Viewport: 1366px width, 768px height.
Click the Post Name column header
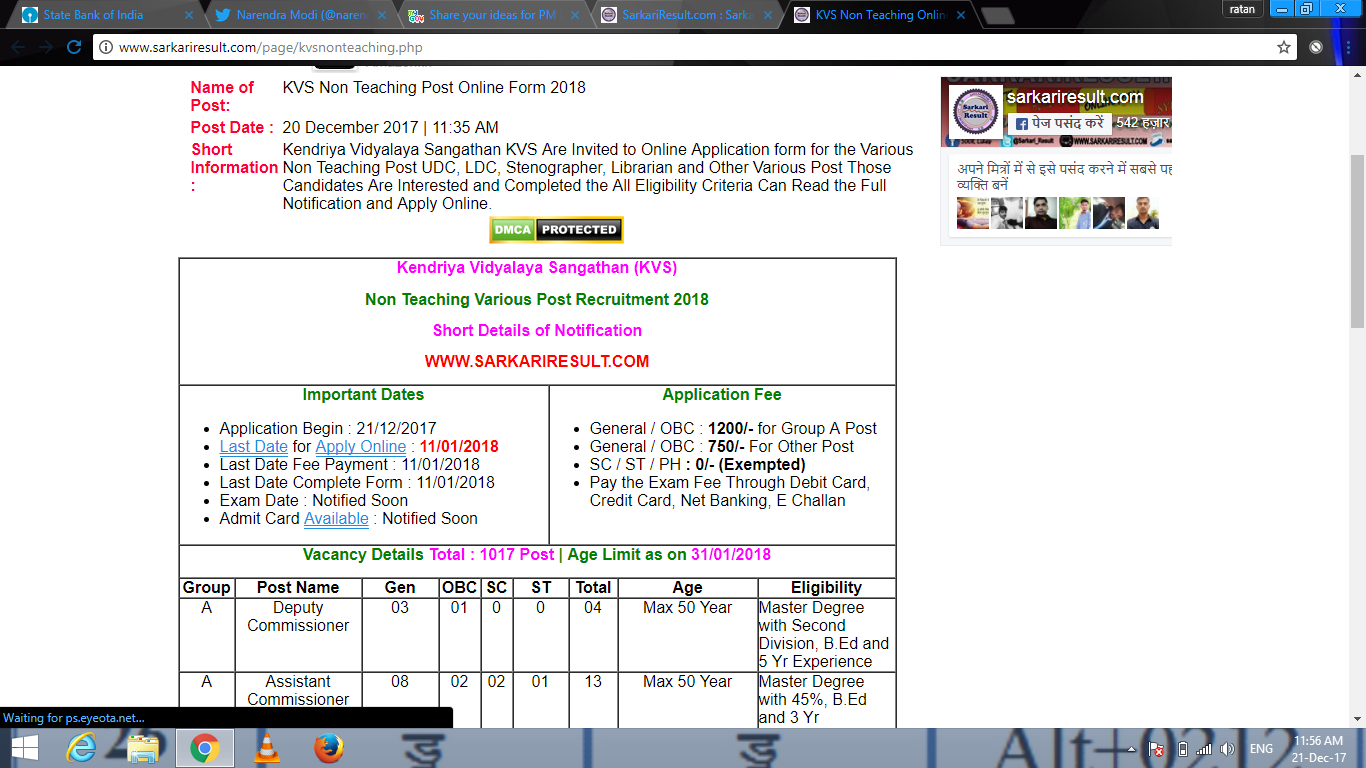tap(298, 587)
